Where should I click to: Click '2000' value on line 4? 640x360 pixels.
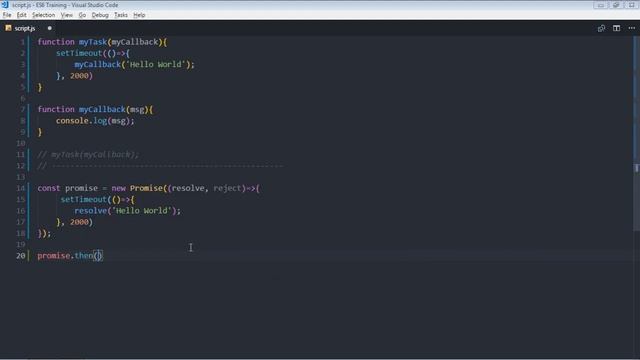79,76
